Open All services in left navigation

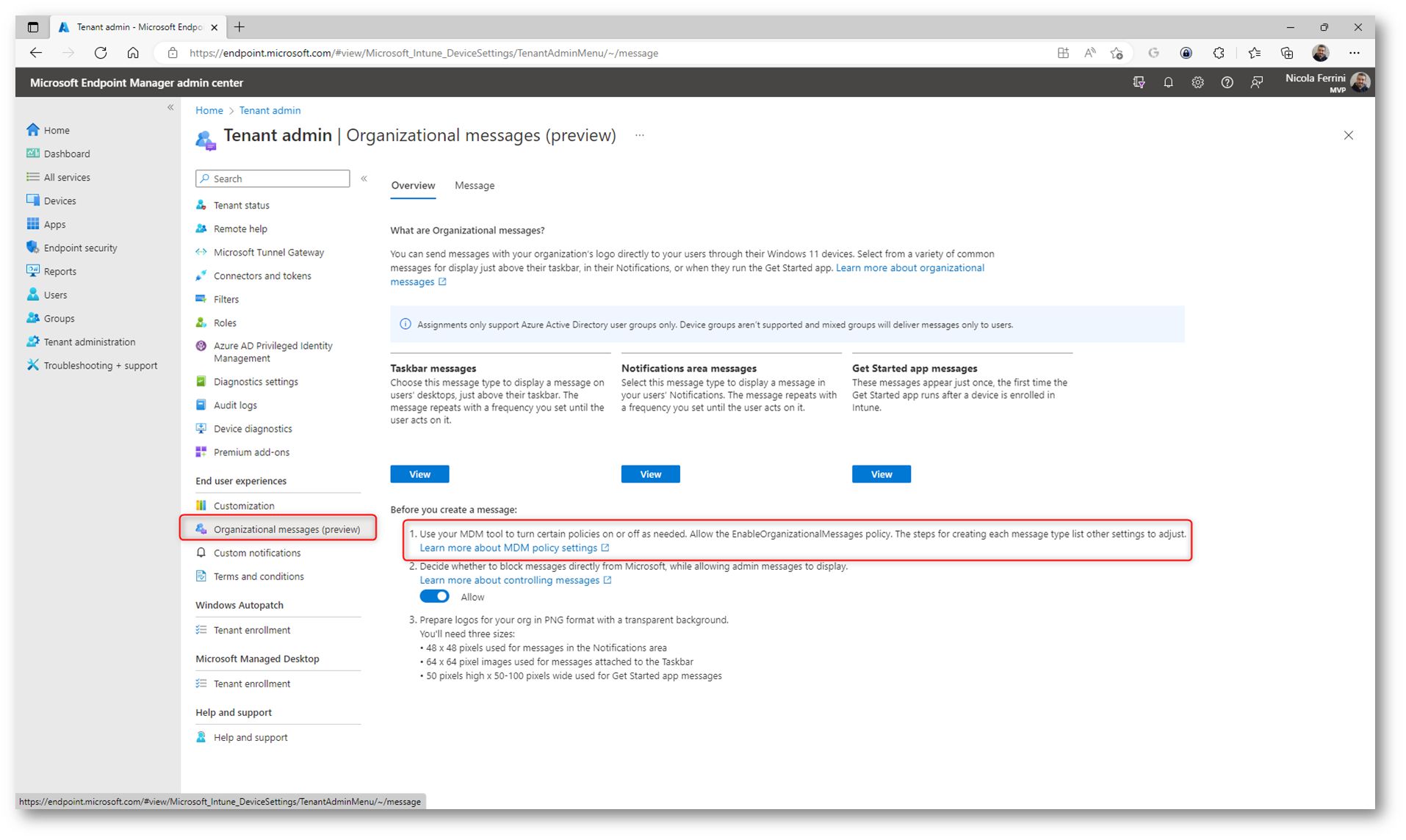coord(59,177)
